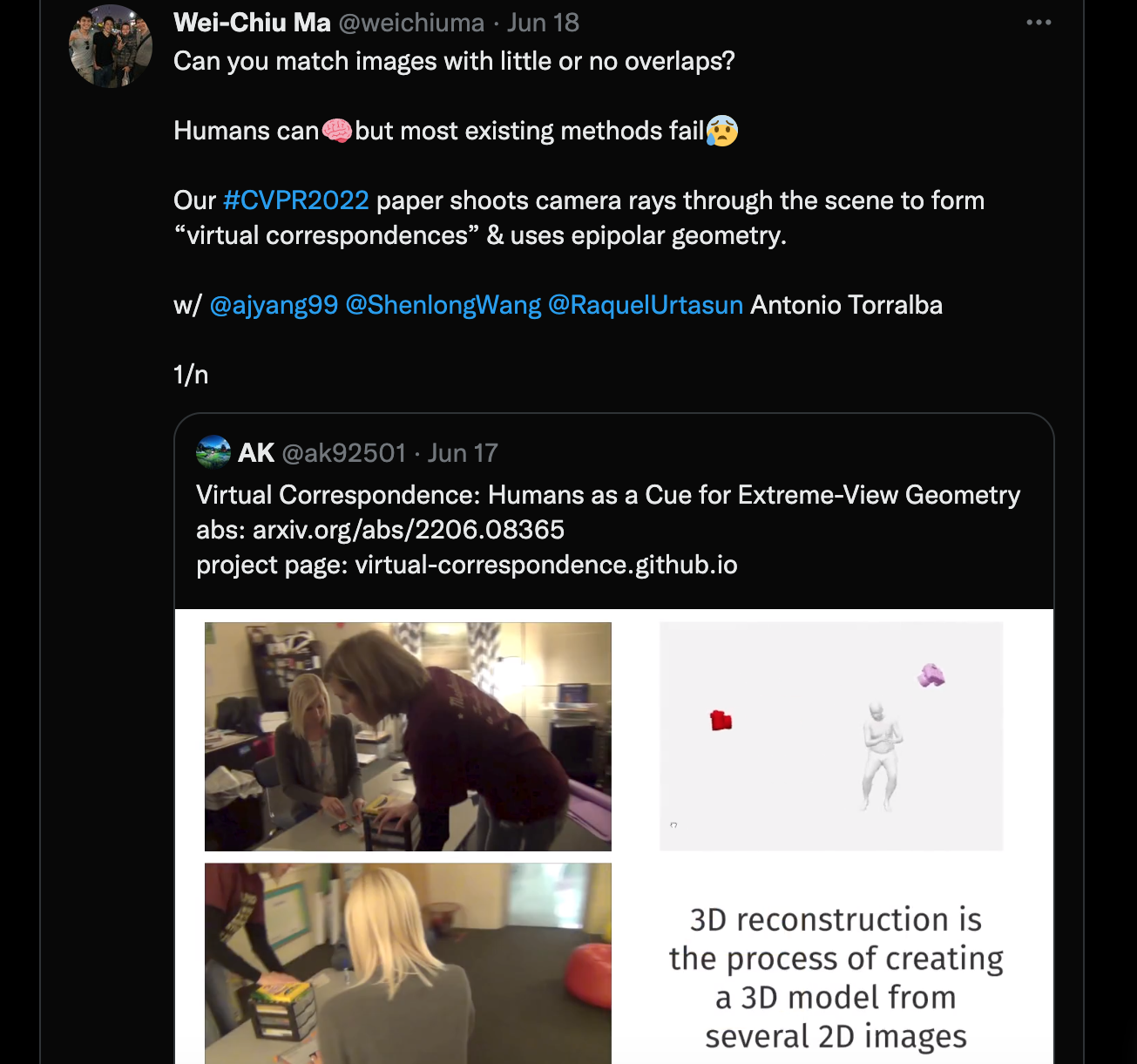Click the quoted tweet title text

(x=608, y=495)
